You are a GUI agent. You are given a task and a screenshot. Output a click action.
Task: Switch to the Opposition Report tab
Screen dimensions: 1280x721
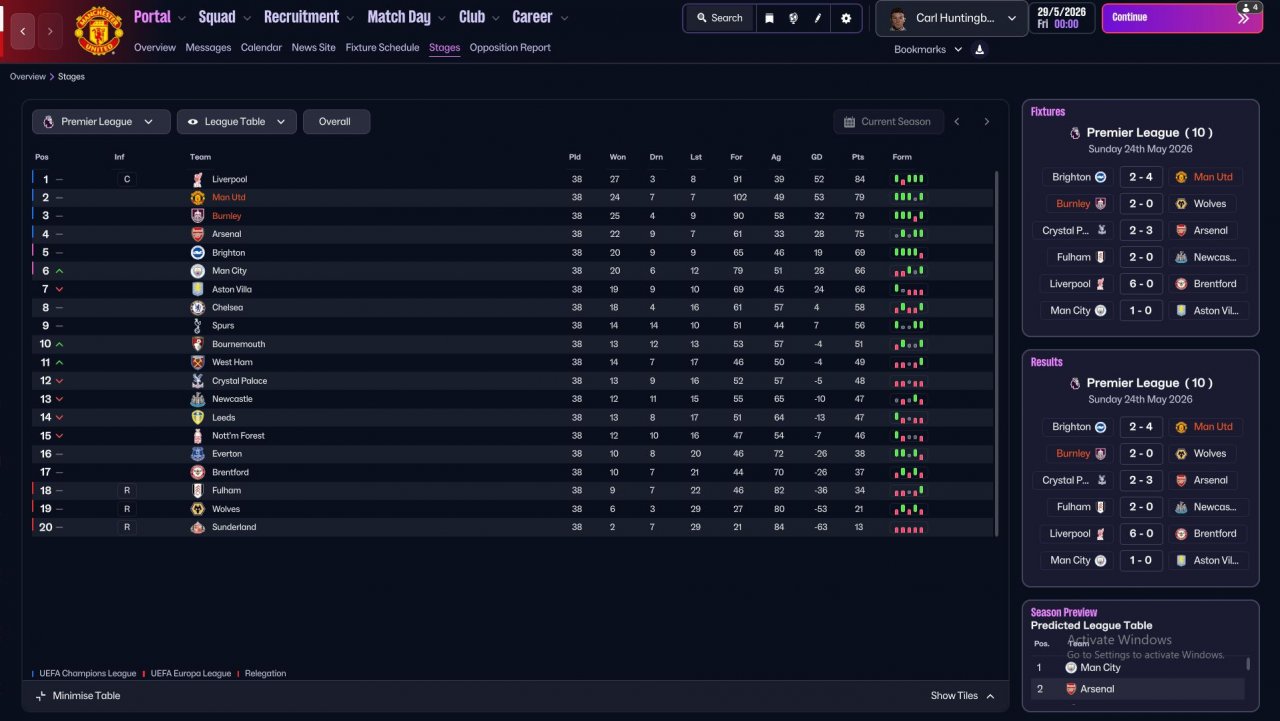[510, 48]
